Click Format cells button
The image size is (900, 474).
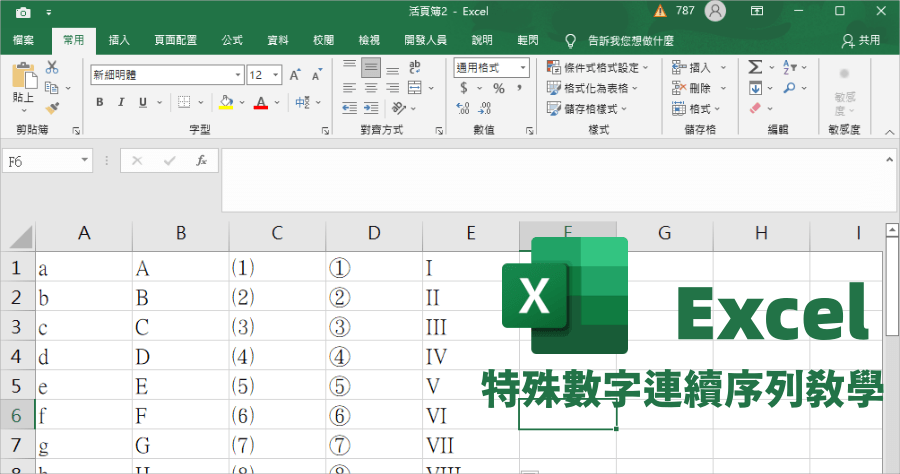(x=696, y=108)
